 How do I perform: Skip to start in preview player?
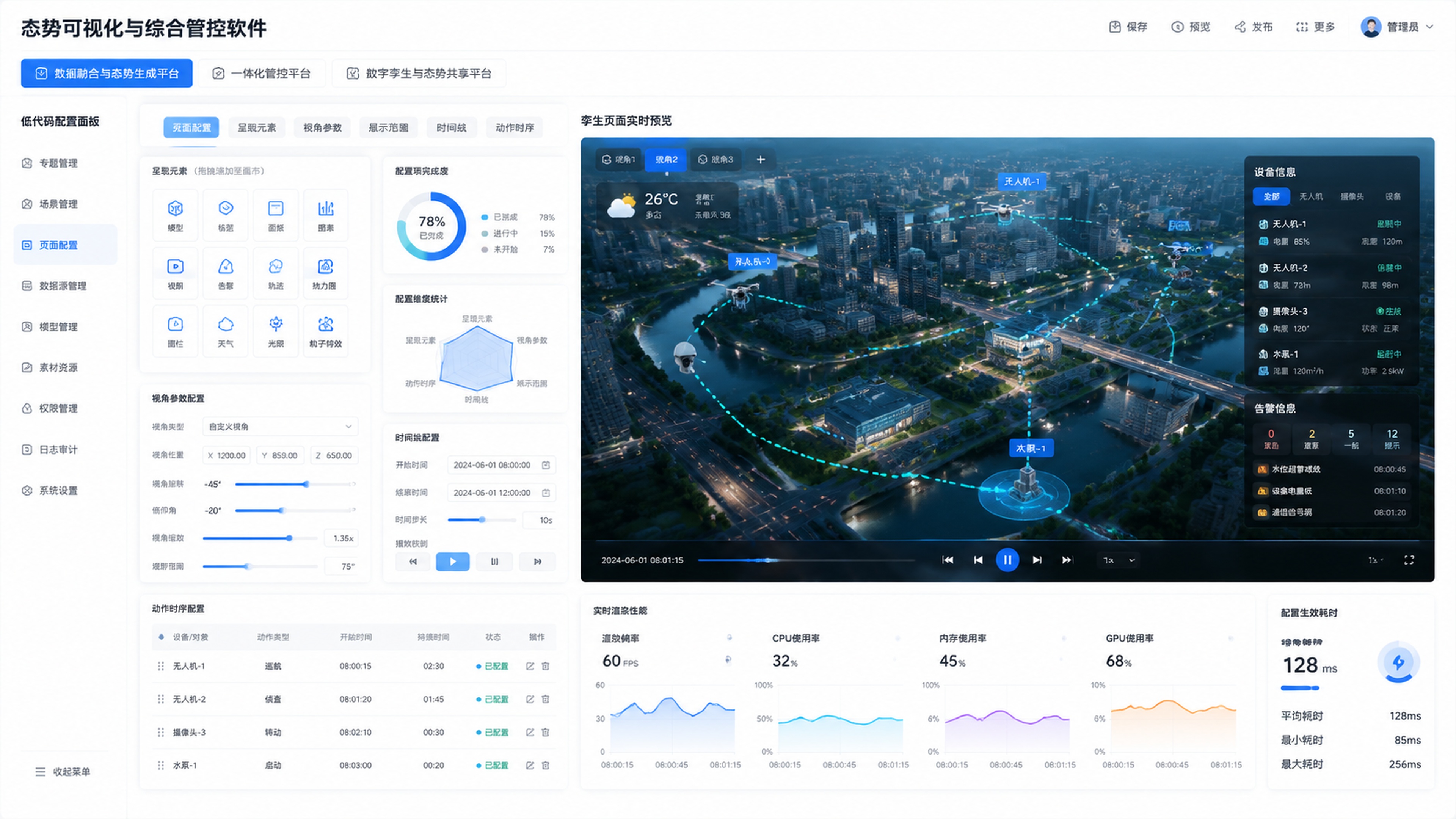(948, 560)
